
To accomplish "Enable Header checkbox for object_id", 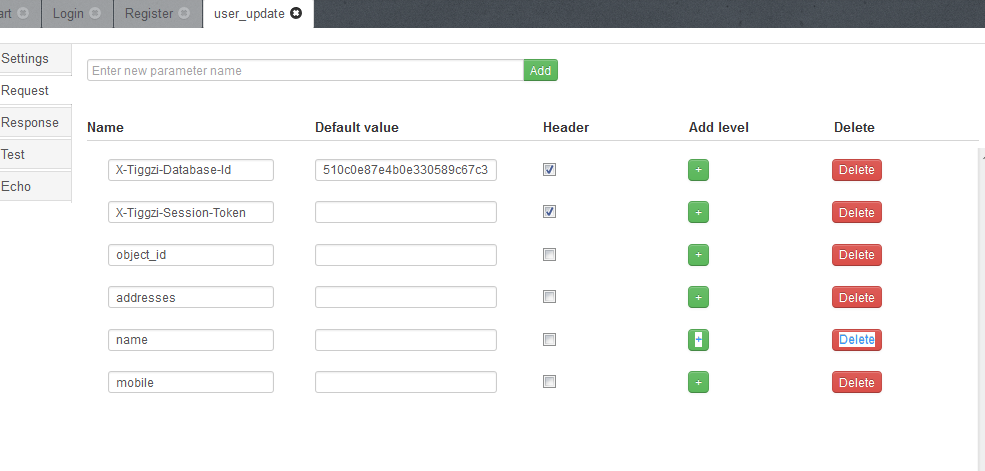I will [x=549, y=255].
